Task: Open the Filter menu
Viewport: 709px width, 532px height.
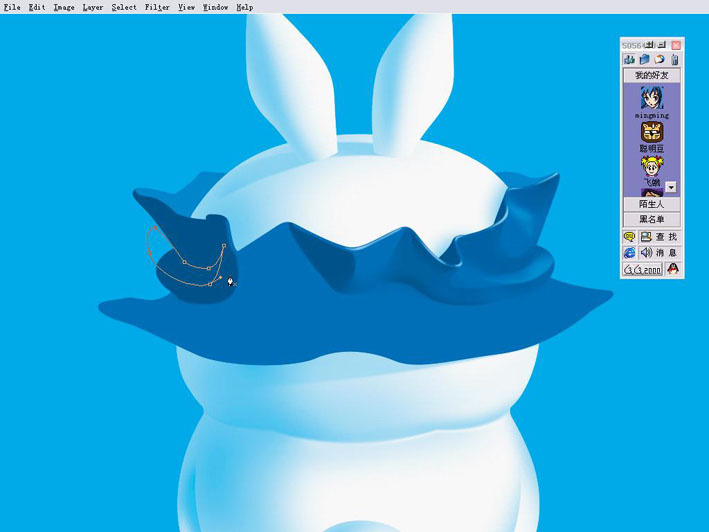Action: click(x=157, y=7)
